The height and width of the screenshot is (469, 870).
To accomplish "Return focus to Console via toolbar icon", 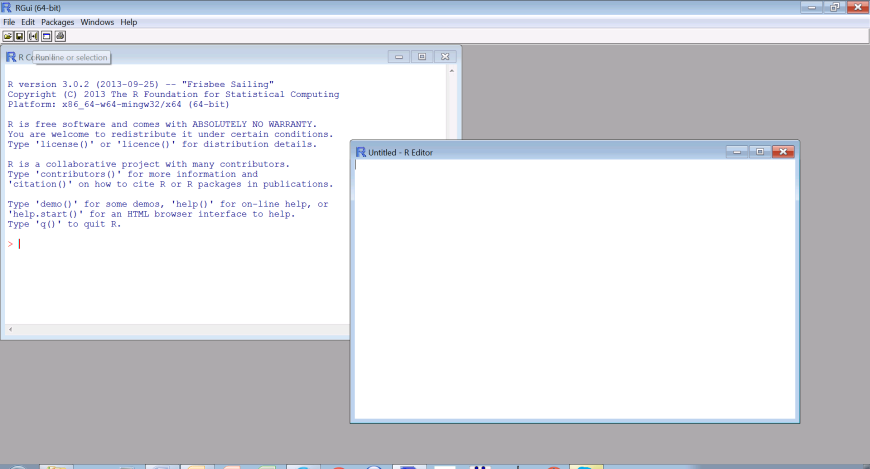I will coord(46,36).
